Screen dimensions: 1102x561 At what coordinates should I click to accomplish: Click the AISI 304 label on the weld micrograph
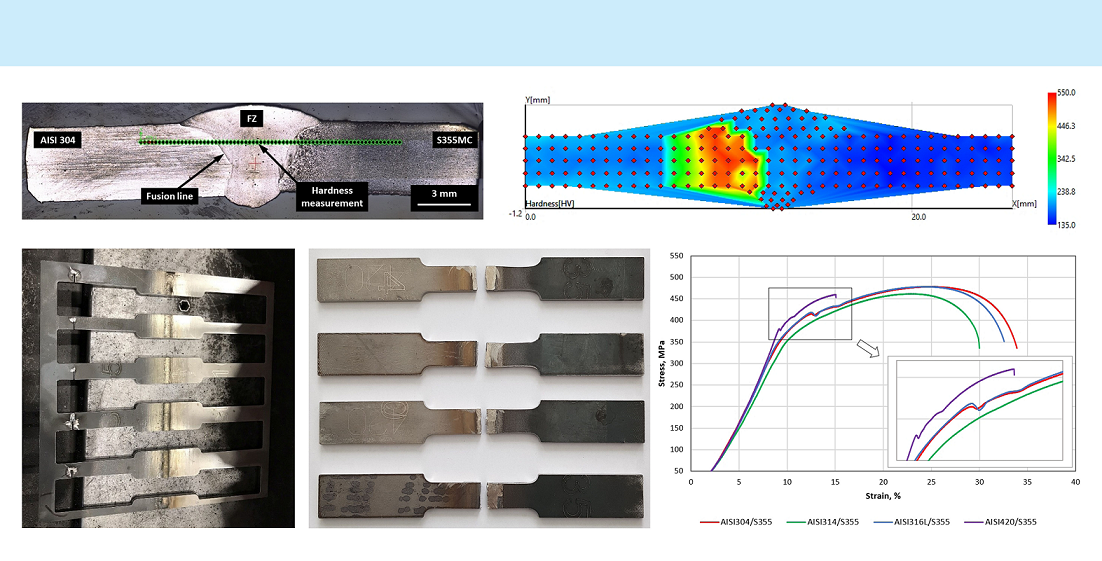(x=57, y=140)
